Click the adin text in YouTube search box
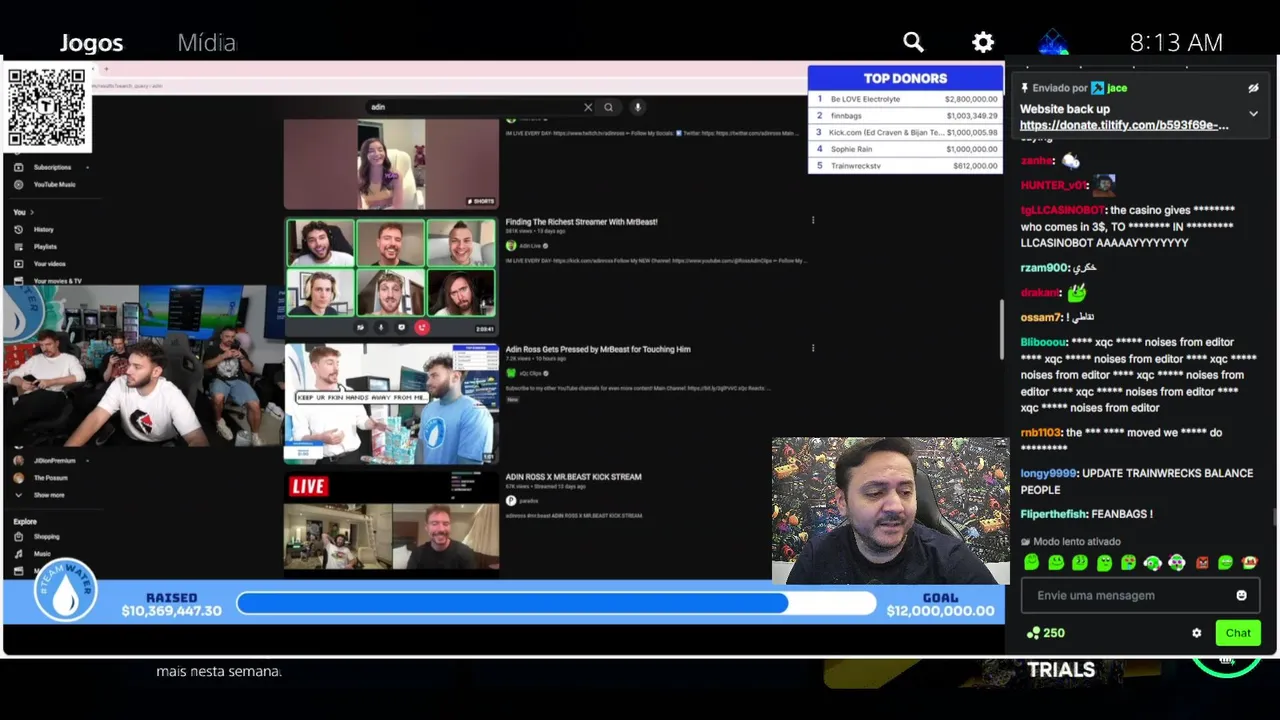This screenshot has height=720, width=1280. (x=378, y=107)
